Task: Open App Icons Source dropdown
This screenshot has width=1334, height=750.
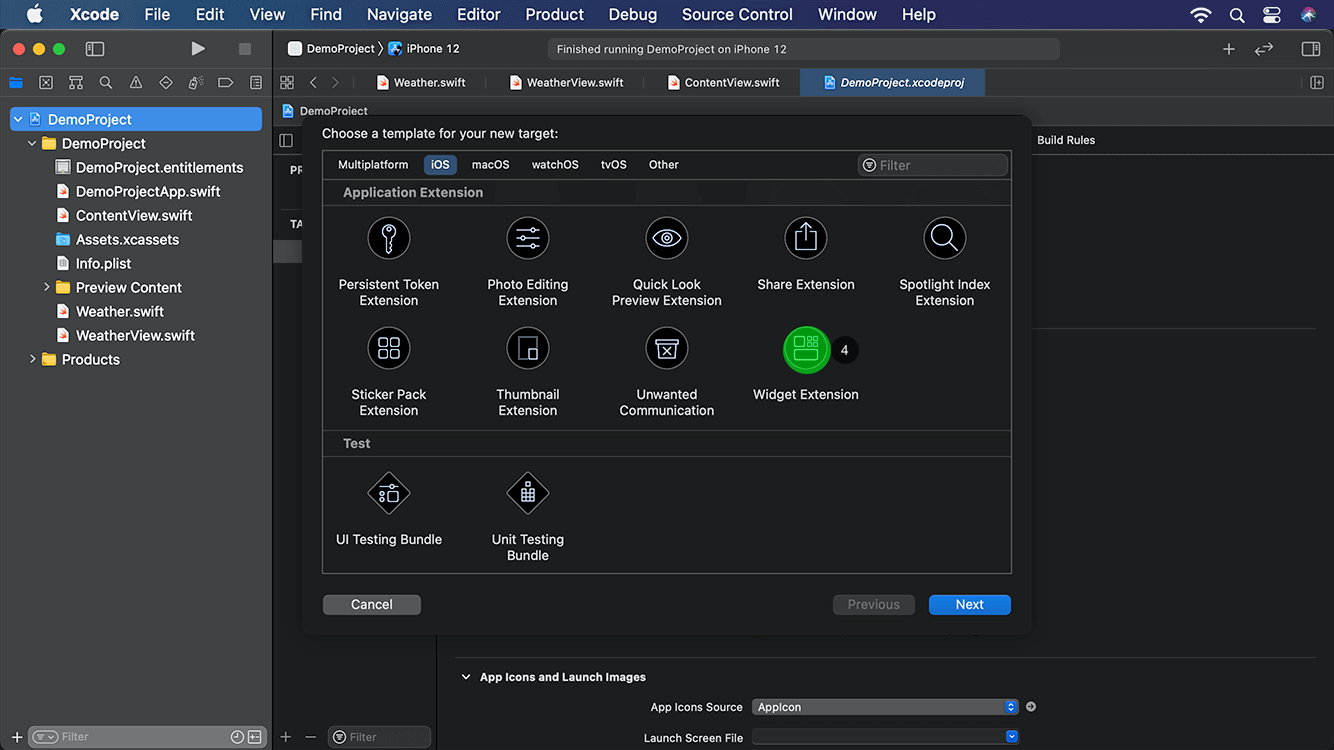Action: coord(885,707)
